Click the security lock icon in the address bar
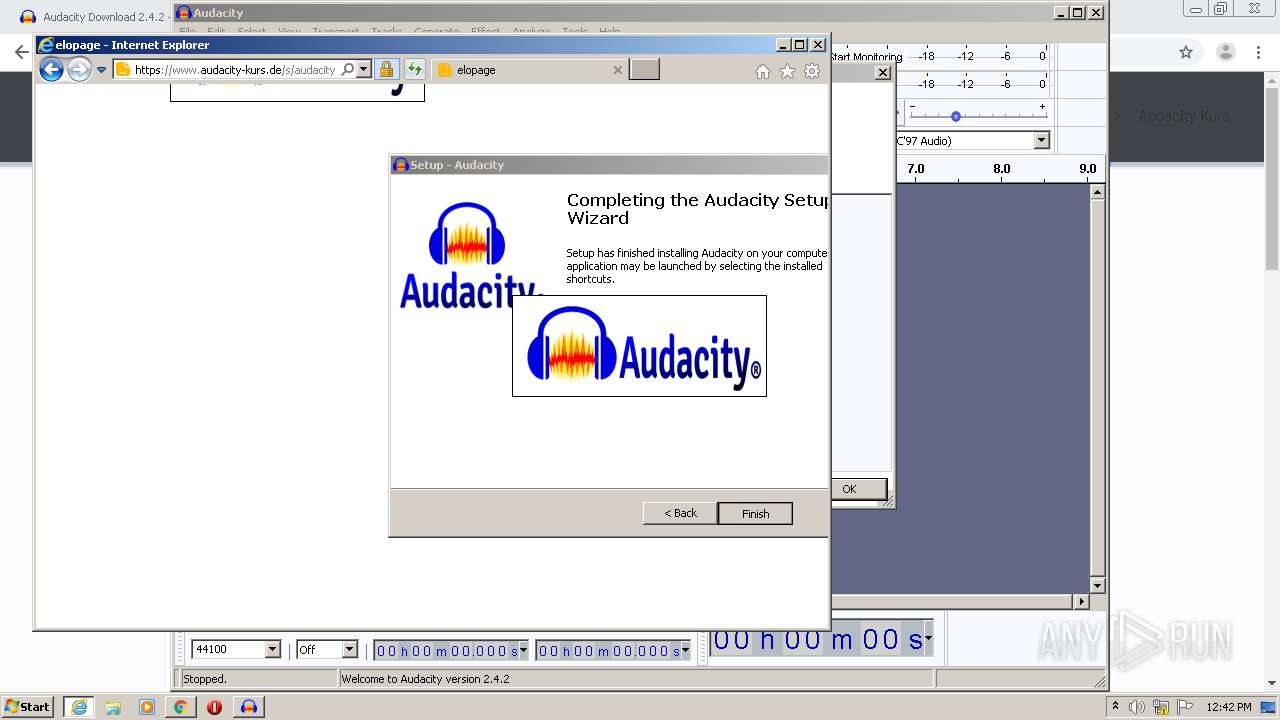Image resolution: width=1280 pixels, height=720 pixels. (386, 70)
